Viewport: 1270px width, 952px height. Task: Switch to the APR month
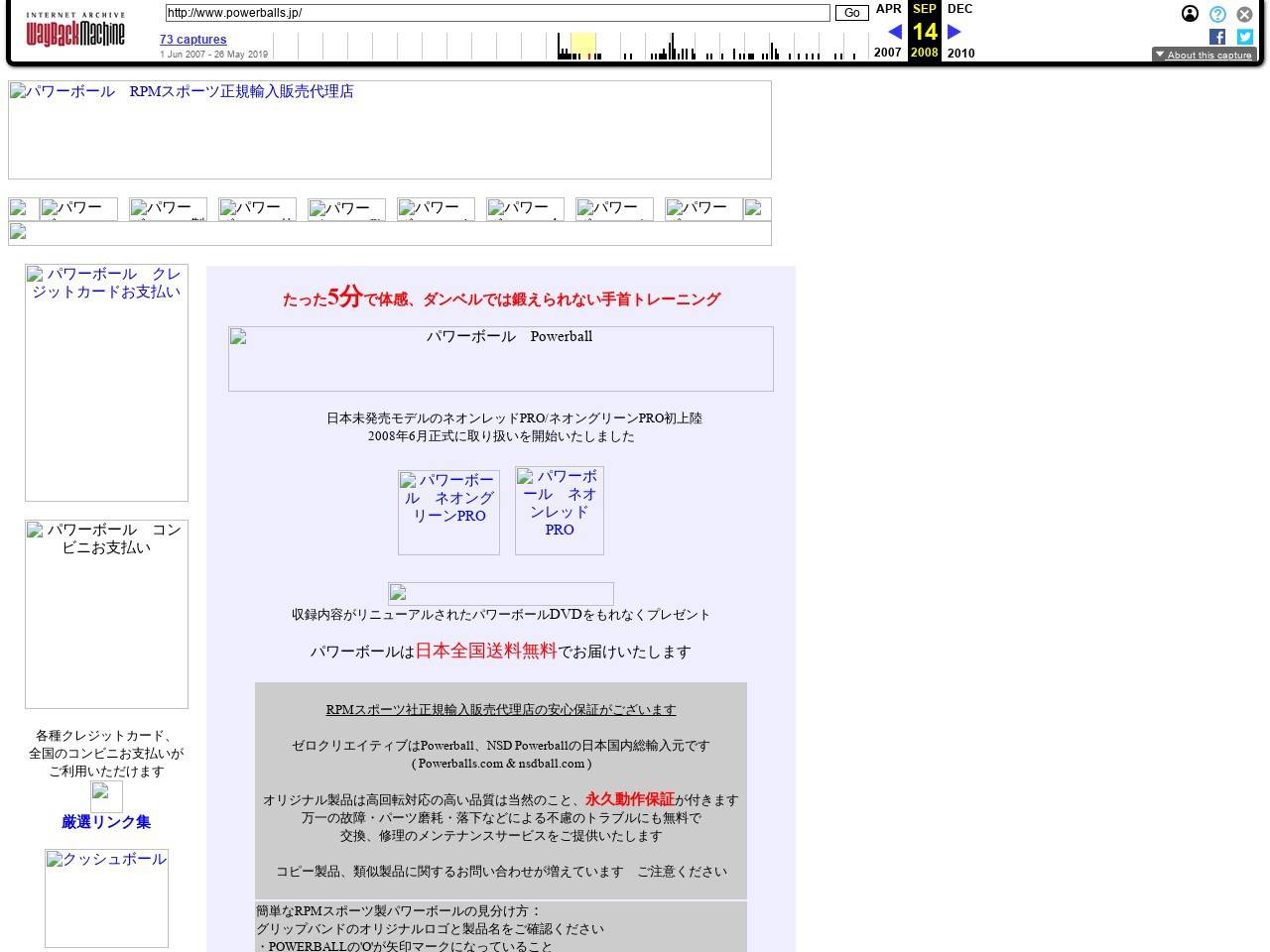[x=888, y=9]
